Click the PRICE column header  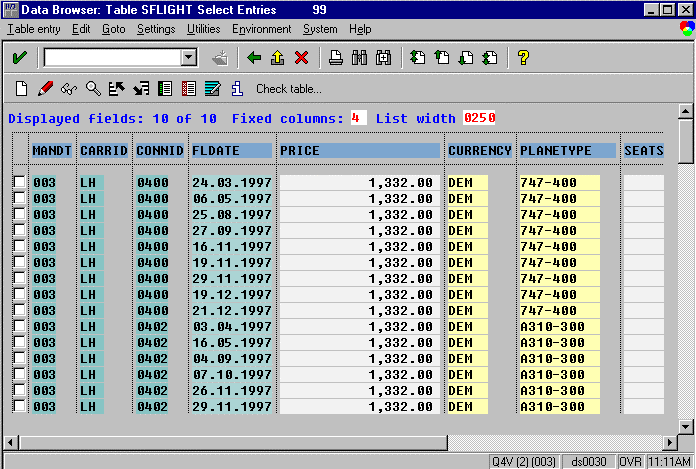coord(359,151)
